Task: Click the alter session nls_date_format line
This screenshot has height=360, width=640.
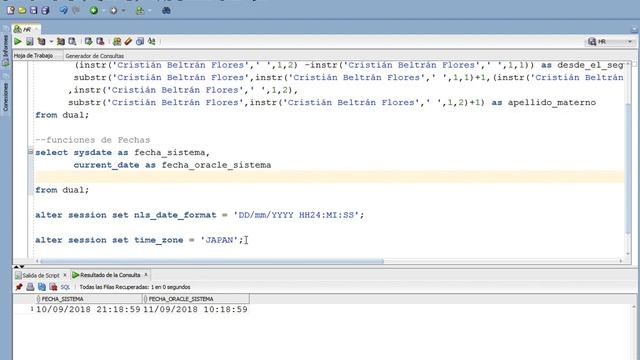Action: point(199,215)
